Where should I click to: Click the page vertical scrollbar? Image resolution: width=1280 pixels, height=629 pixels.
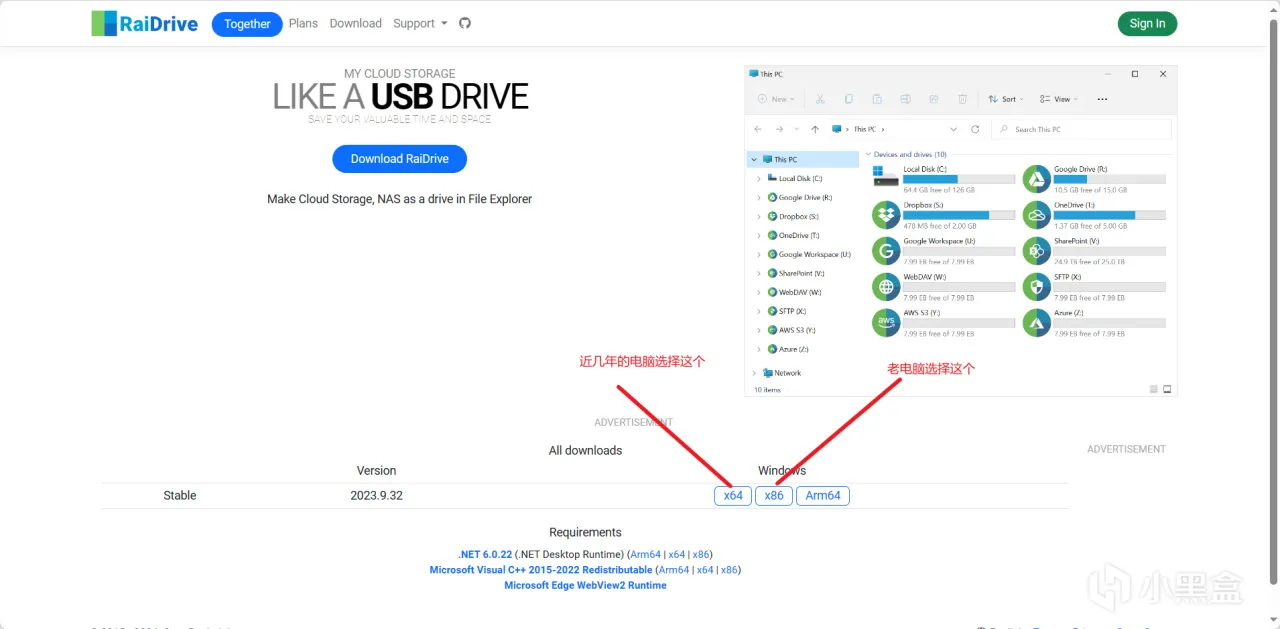1273,300
